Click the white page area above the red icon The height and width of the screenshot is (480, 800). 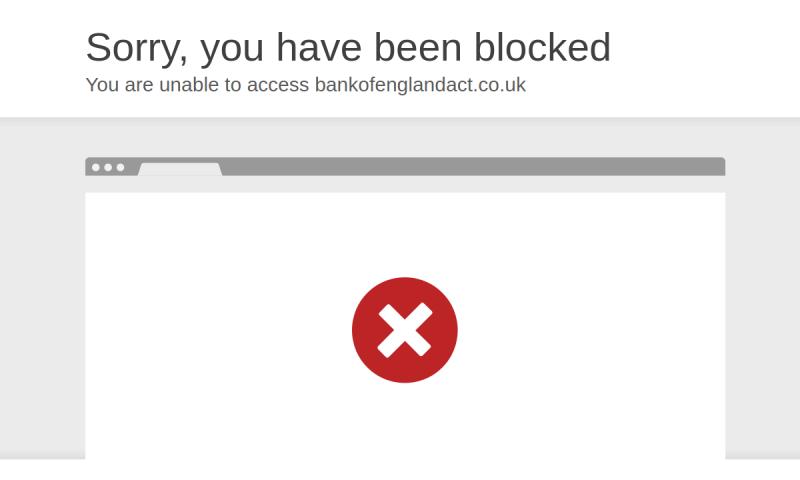pos(405,235)
